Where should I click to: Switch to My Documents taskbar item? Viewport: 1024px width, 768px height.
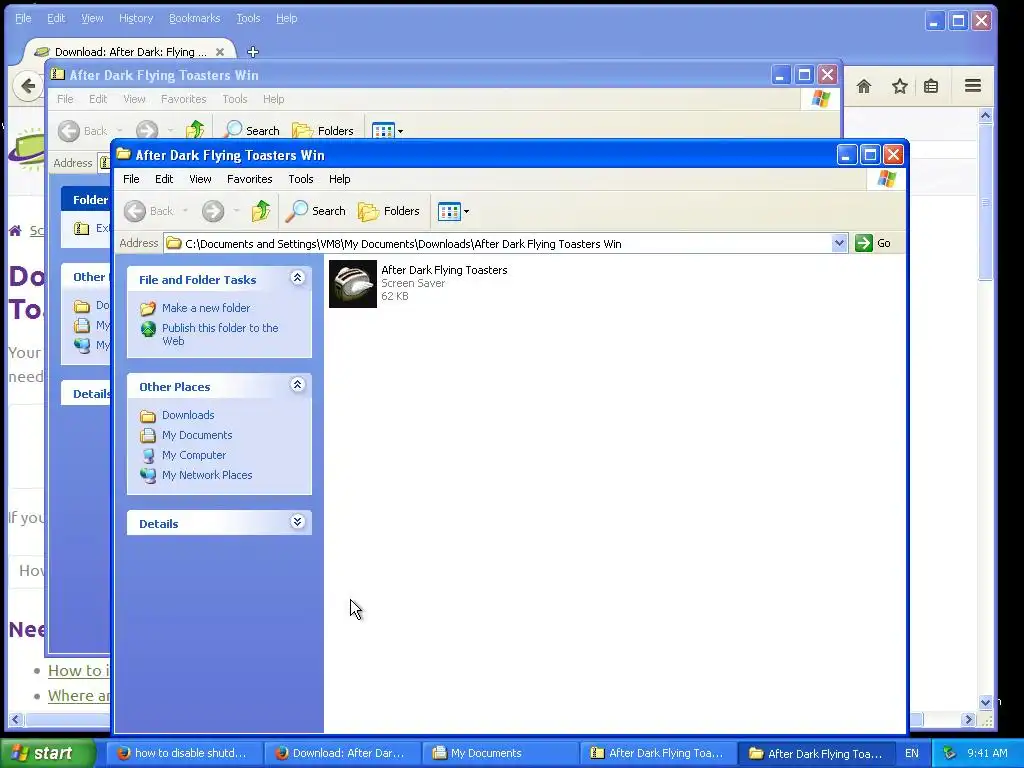tap(501, 753)
